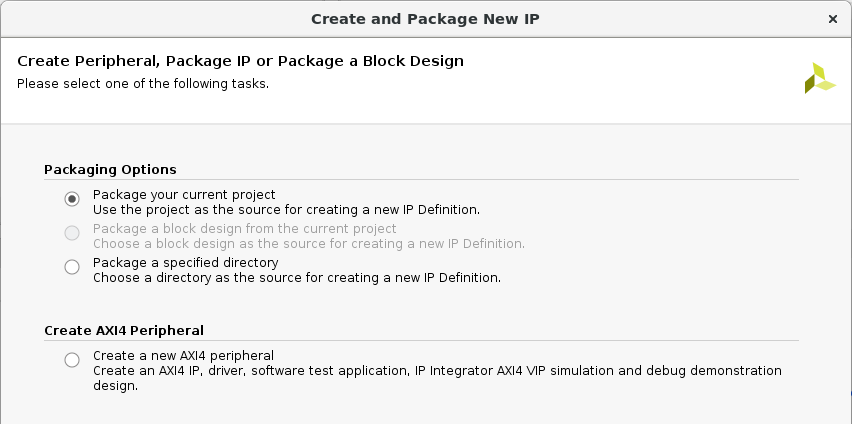The image size is (852, 424).
Task: Select the Package your current project radio button
Action: [x=72, y=199]
